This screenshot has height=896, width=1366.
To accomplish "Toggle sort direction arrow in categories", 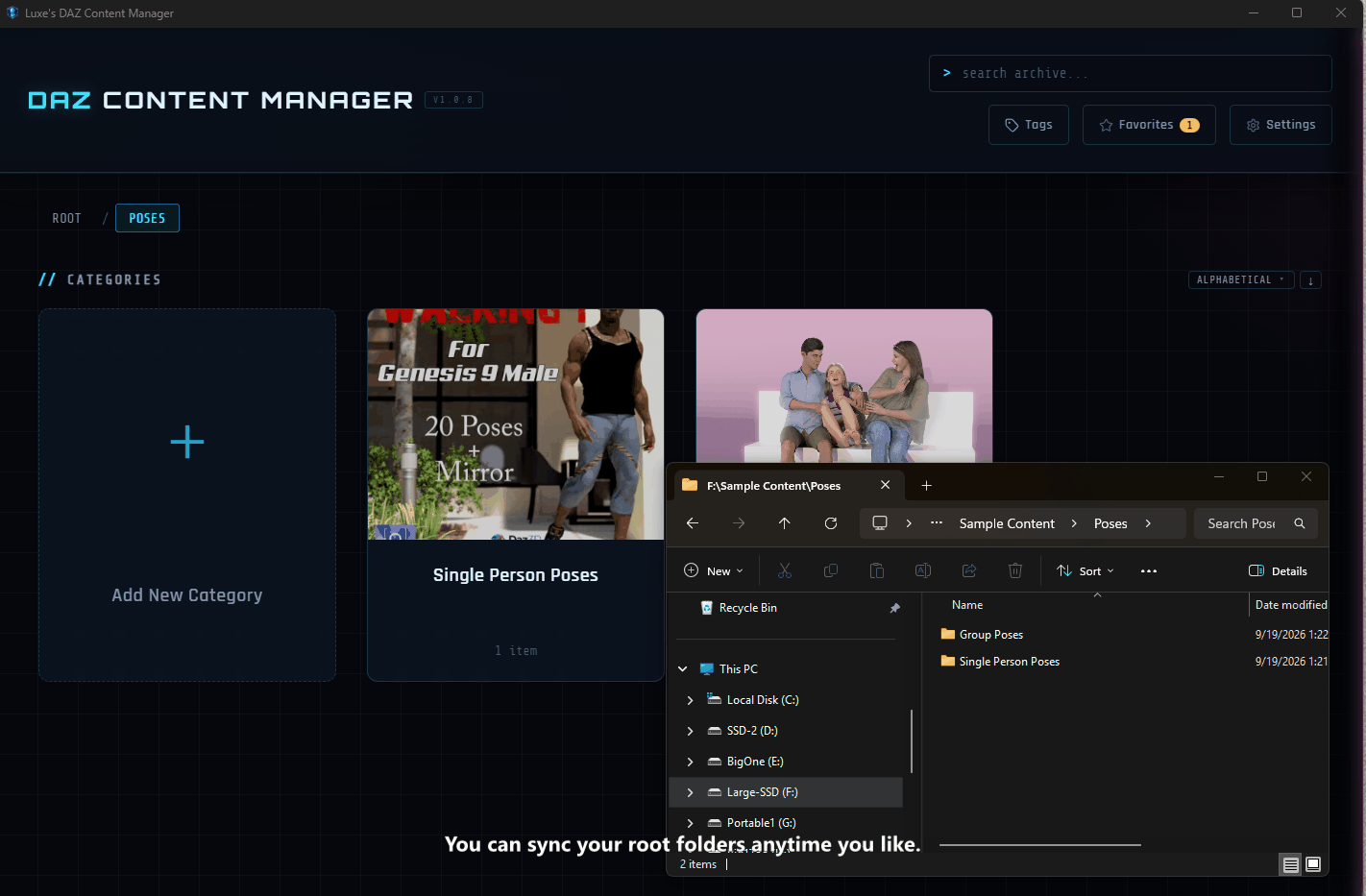I will point(1310,280).
